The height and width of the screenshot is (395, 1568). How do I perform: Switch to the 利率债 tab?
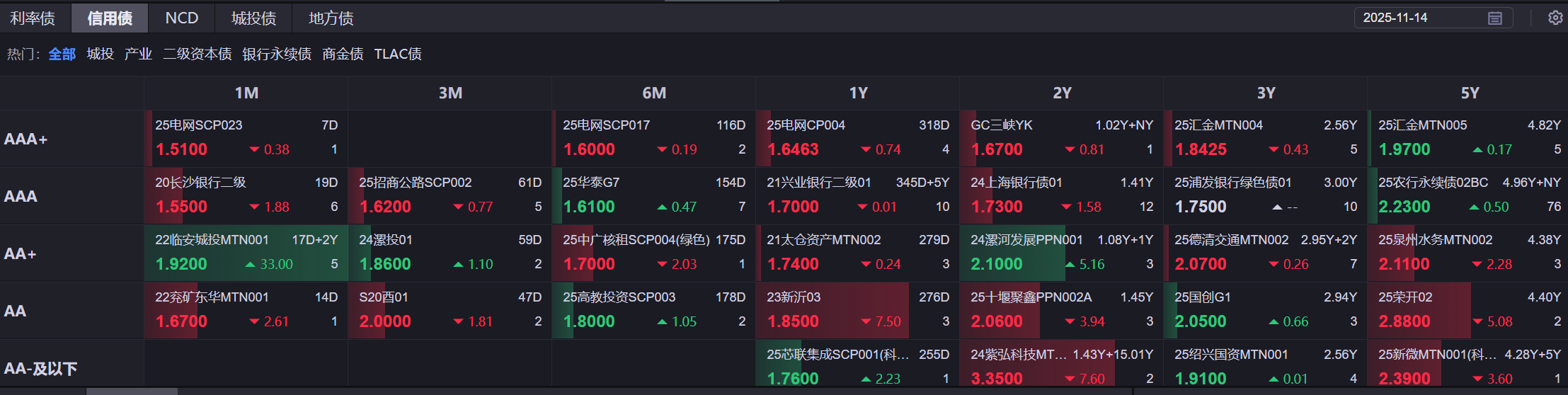click(x=33, y=18)
